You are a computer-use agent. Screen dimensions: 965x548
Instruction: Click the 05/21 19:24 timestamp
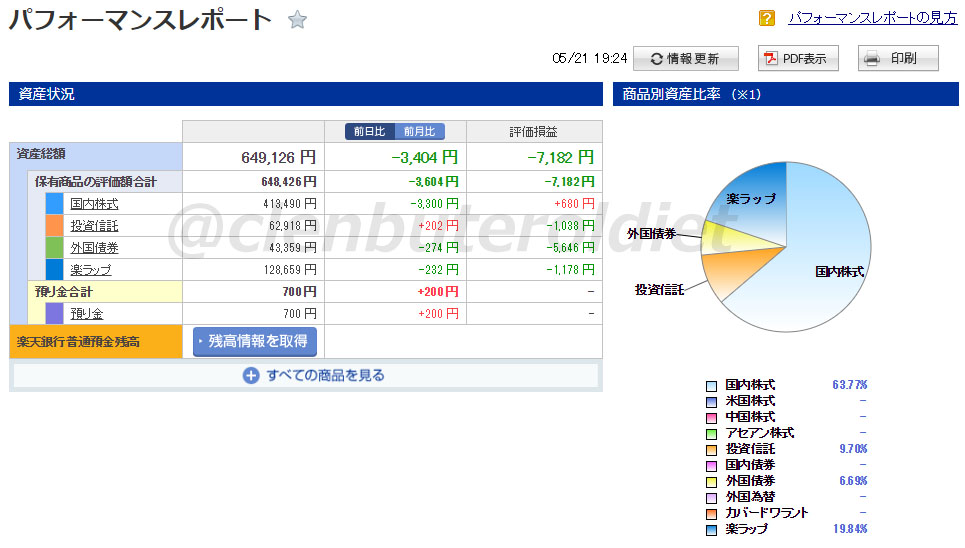pos(590,58)
